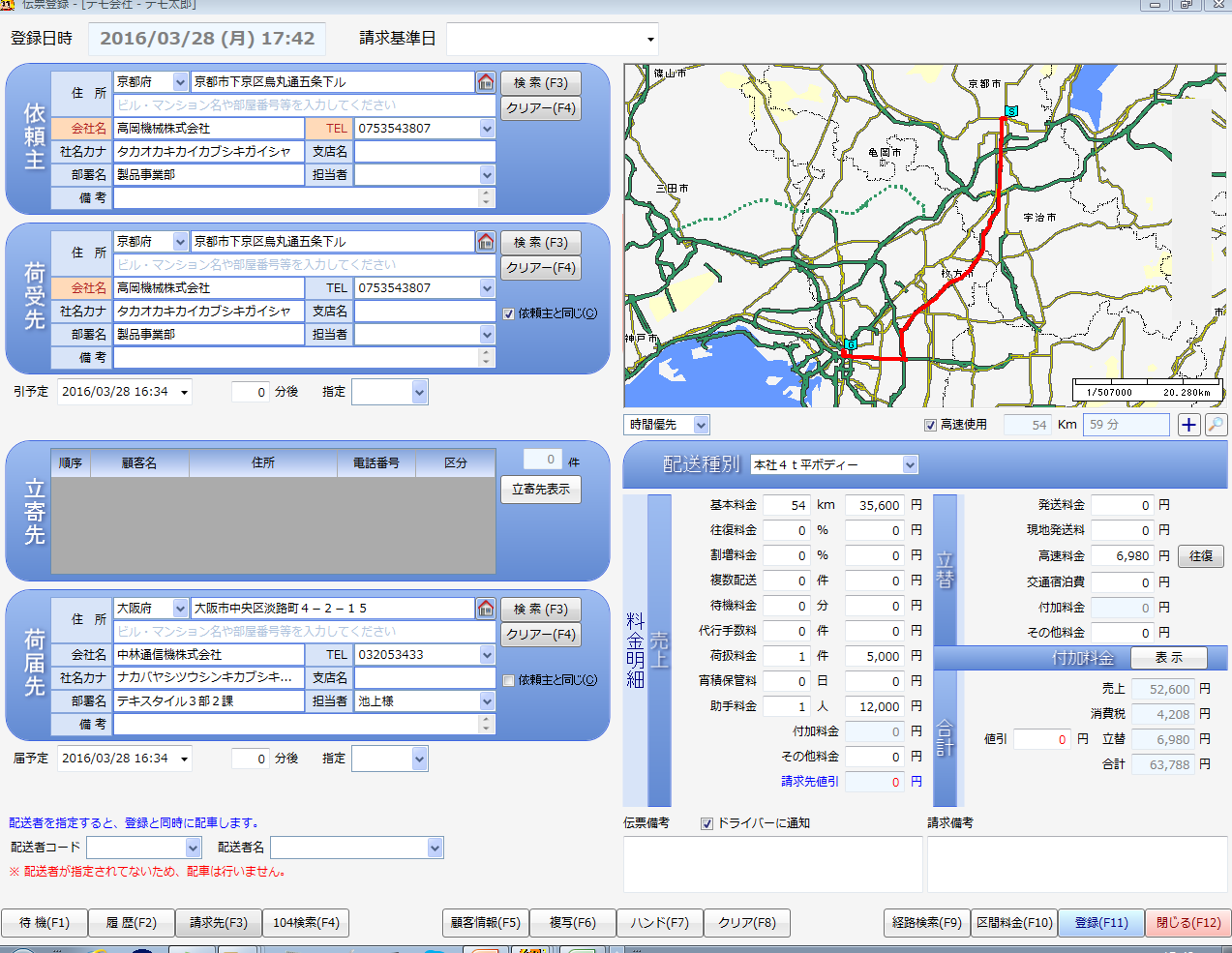1232x953 pixels.
Task: Open the 引予定 date-time dropdown
Action: click(184, 392)
